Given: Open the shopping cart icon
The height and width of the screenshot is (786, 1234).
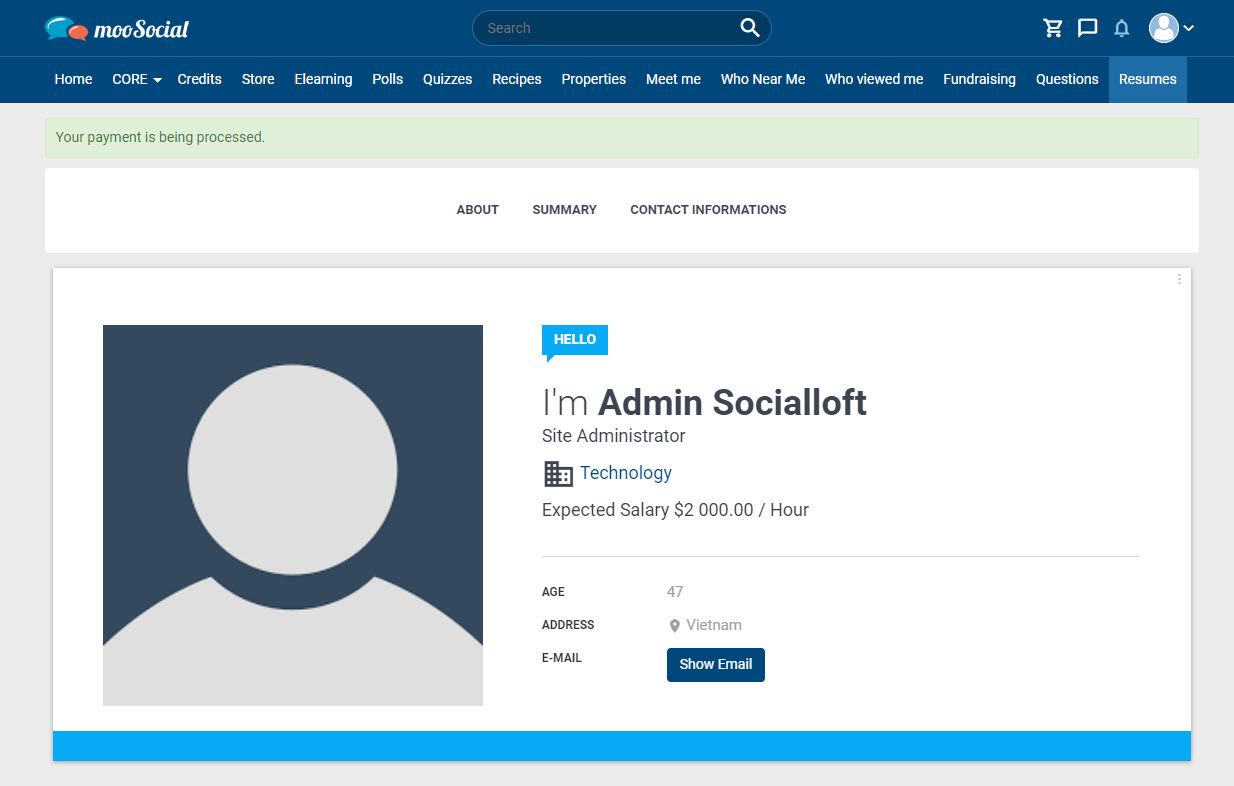Looking at the screenshot, I should click(x=1053, y=28).
